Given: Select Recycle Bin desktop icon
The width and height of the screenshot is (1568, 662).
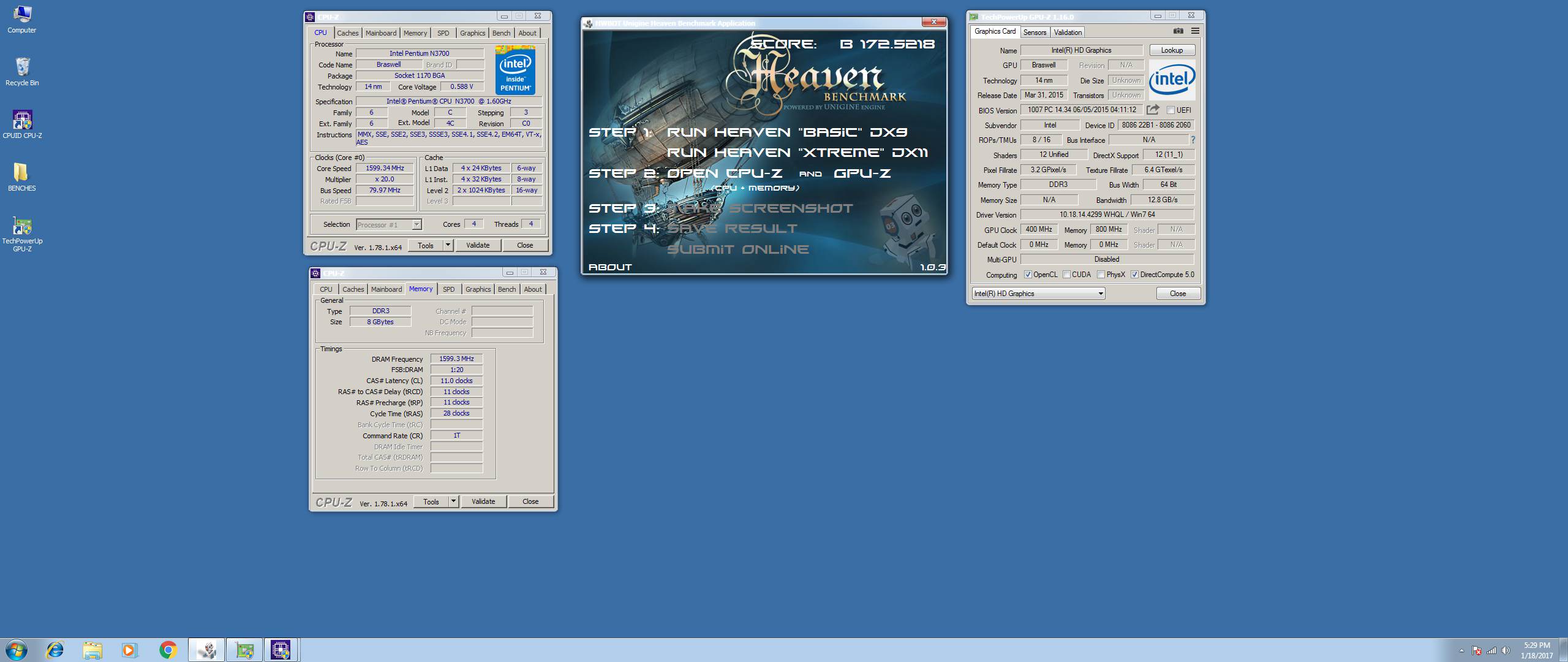Looking at the screenshot, I should click(x=22, y=72).
